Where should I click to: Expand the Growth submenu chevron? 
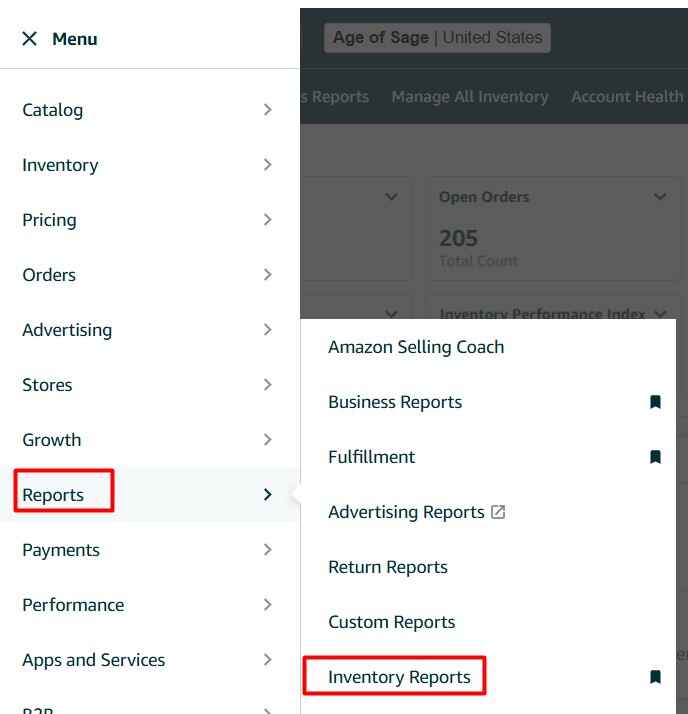coord(267,440)
